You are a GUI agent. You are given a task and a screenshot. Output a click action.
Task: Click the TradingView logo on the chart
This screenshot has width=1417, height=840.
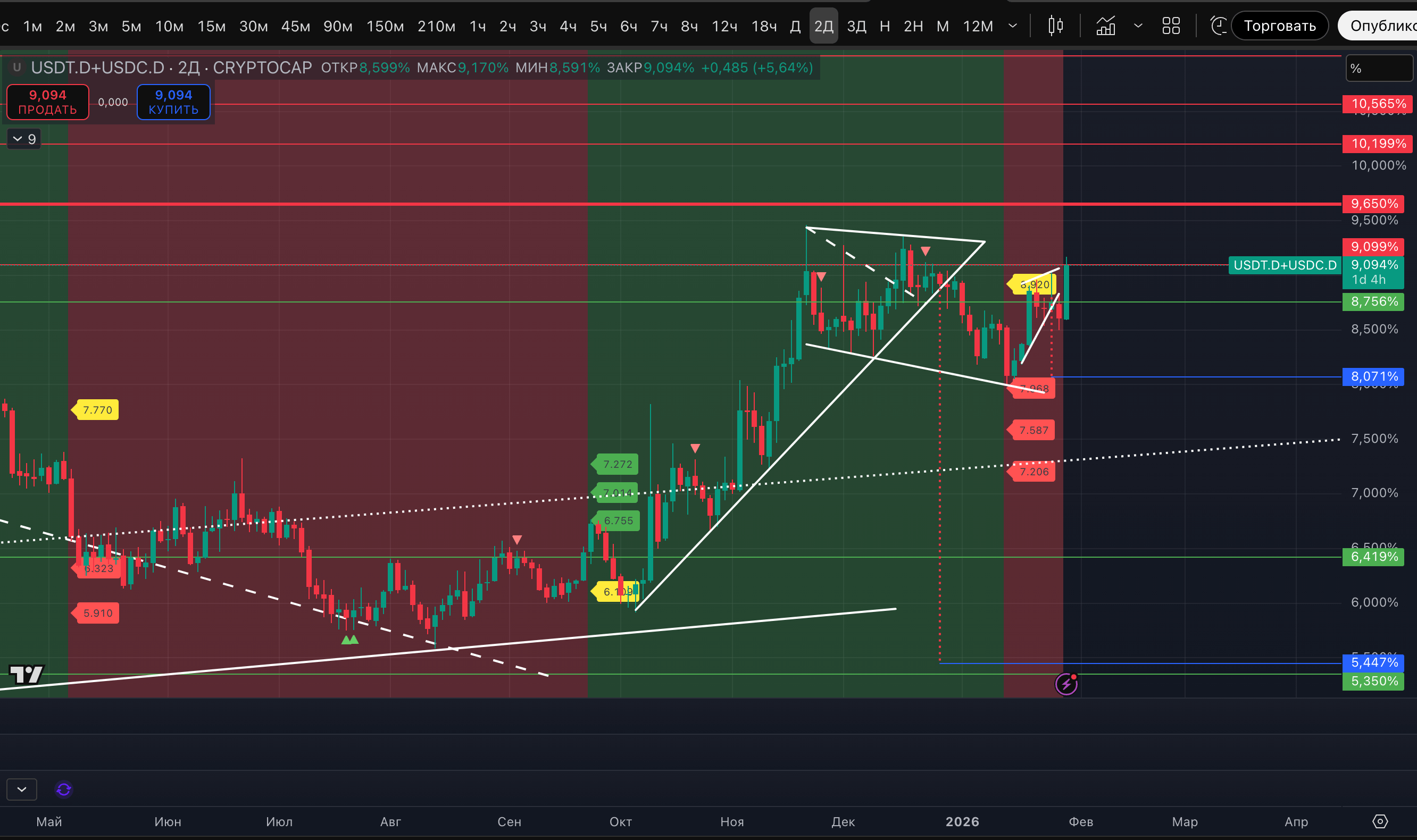(x=27, y=674)
